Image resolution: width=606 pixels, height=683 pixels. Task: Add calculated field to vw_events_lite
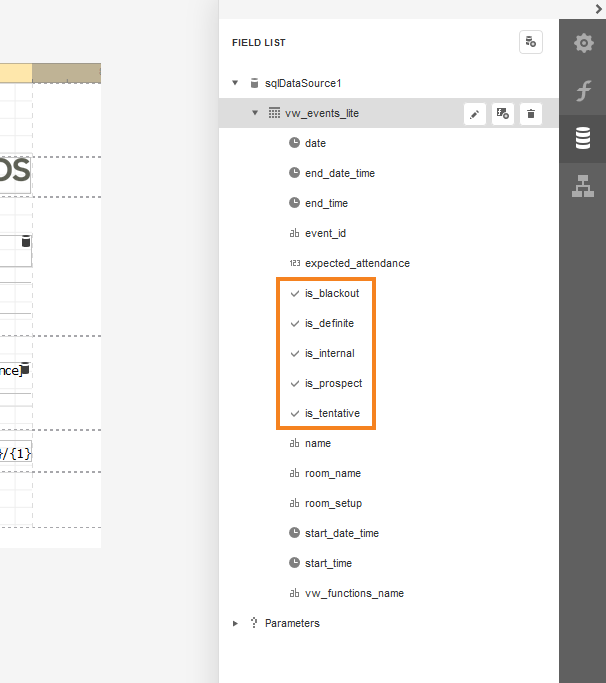pyautogui.click(x=503, y=114)
